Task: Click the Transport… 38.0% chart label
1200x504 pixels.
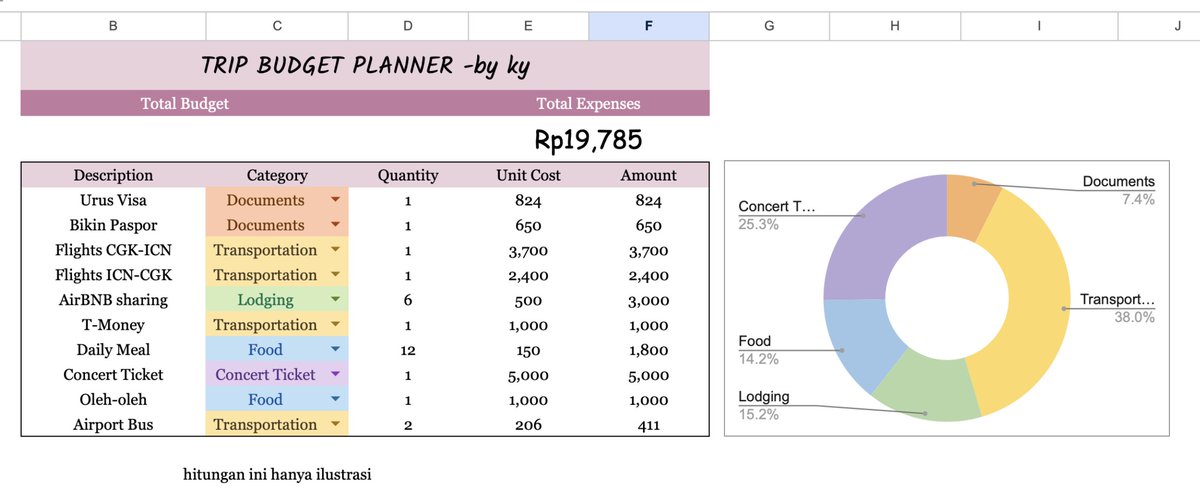Action: coord(1118,308)
